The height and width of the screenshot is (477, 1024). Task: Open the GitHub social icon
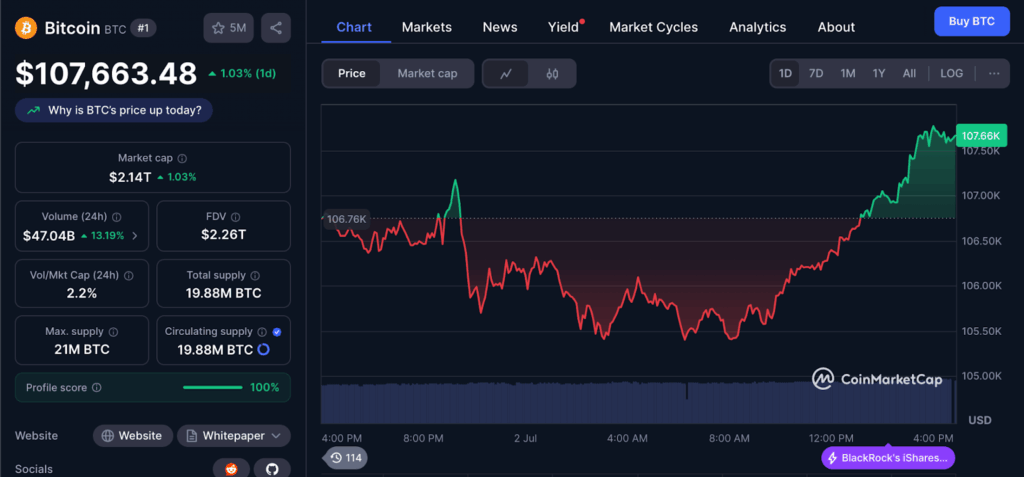pos(271,468)
